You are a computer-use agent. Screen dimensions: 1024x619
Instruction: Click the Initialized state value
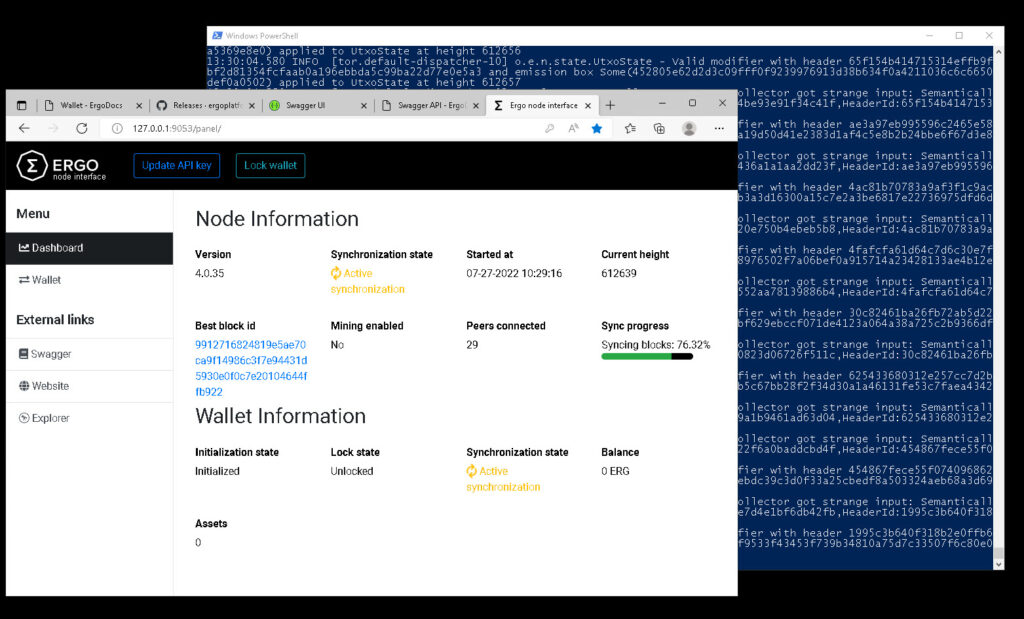click(x=217, y=471)
